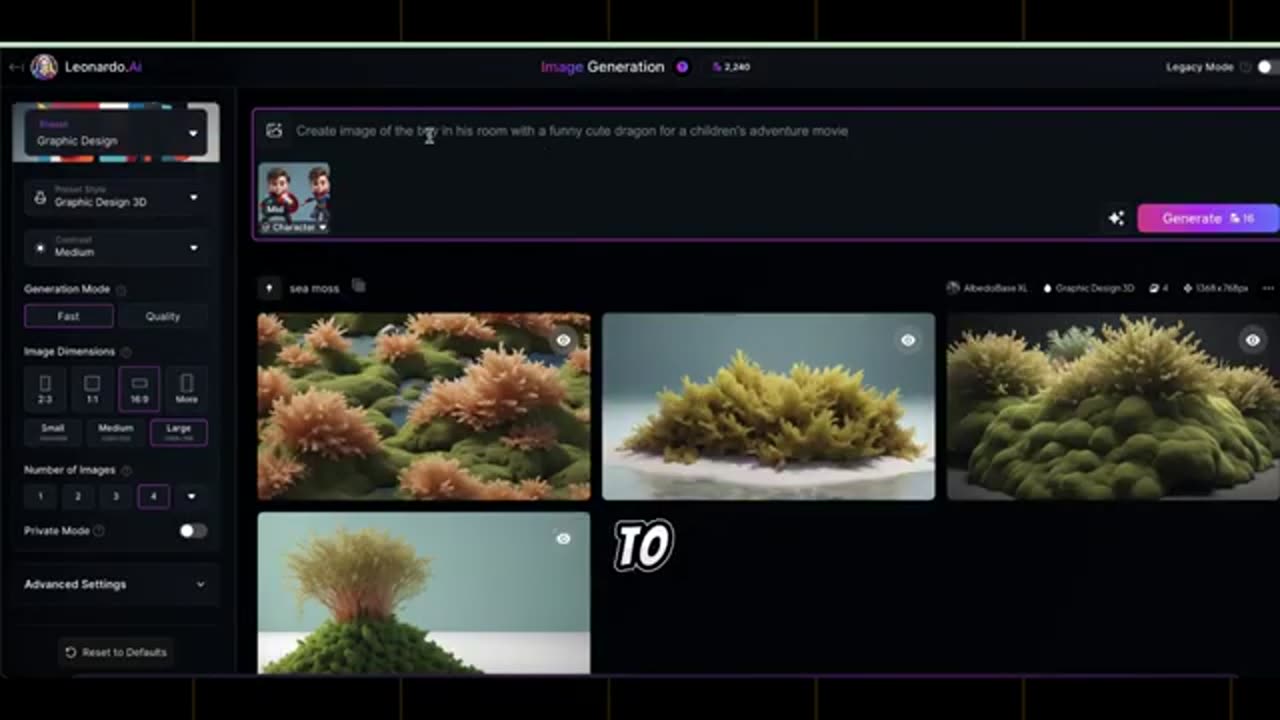Open more number of images options

coord(191,496)
